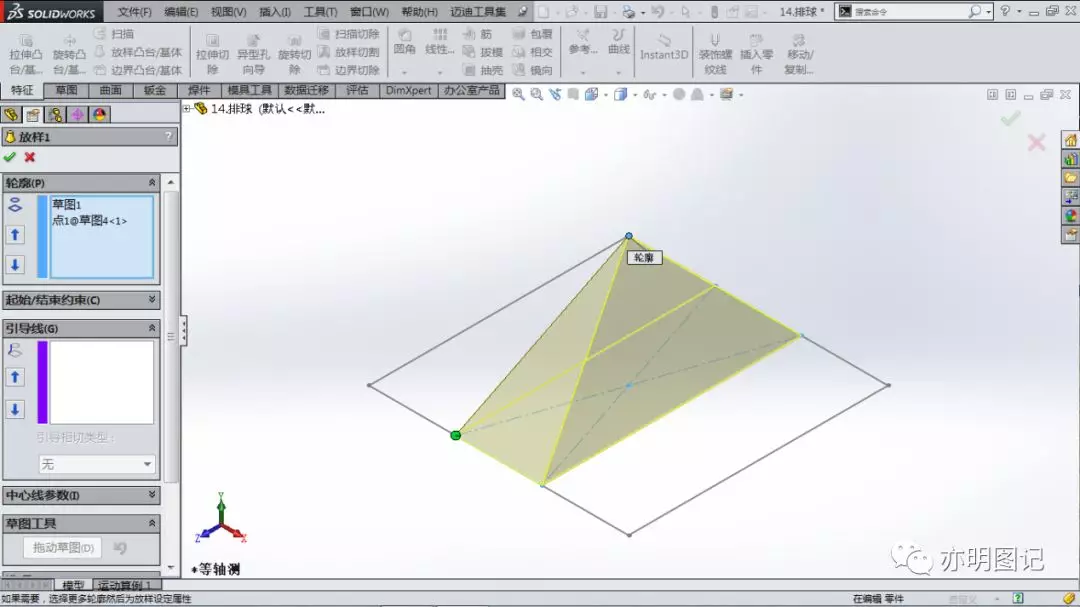
Task: Click the 抽壳 shell tool
Action: pos(482,70)
